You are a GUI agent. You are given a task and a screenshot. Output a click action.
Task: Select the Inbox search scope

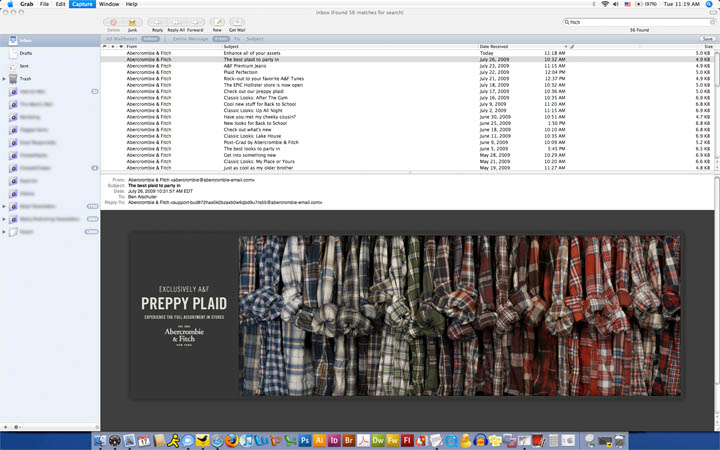click(x=150, y=39)
